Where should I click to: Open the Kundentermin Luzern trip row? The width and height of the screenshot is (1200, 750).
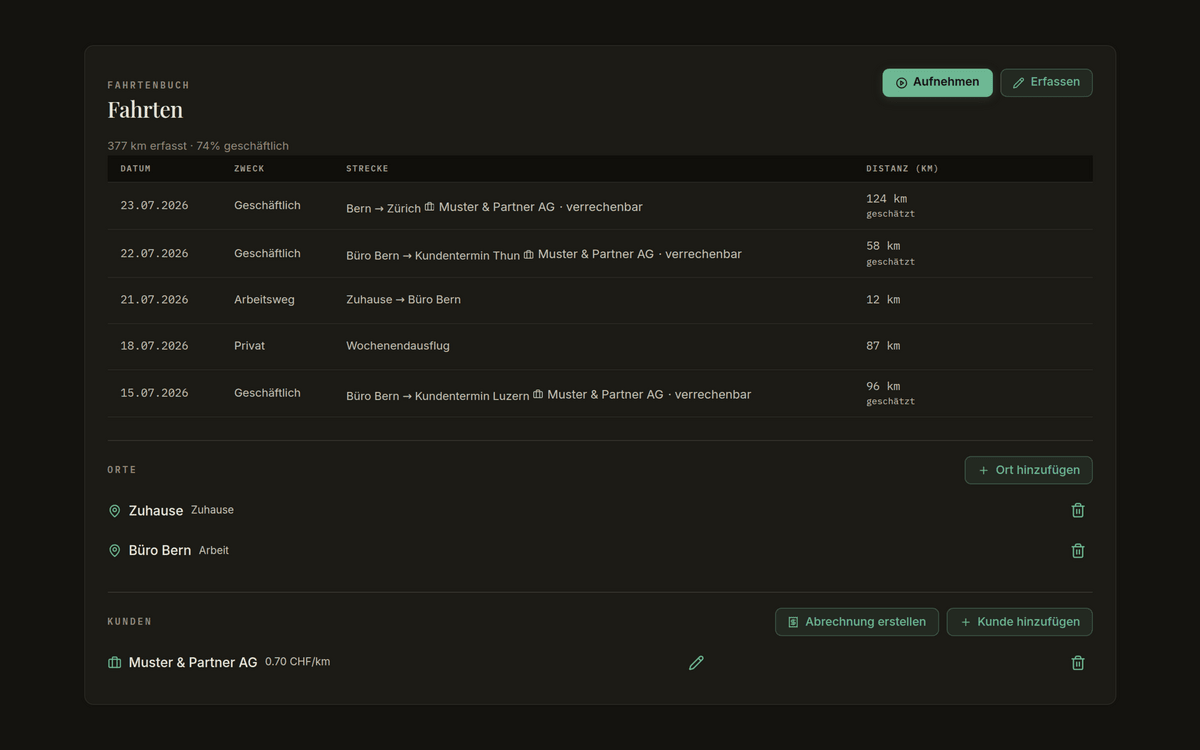[x=600, y=393]
